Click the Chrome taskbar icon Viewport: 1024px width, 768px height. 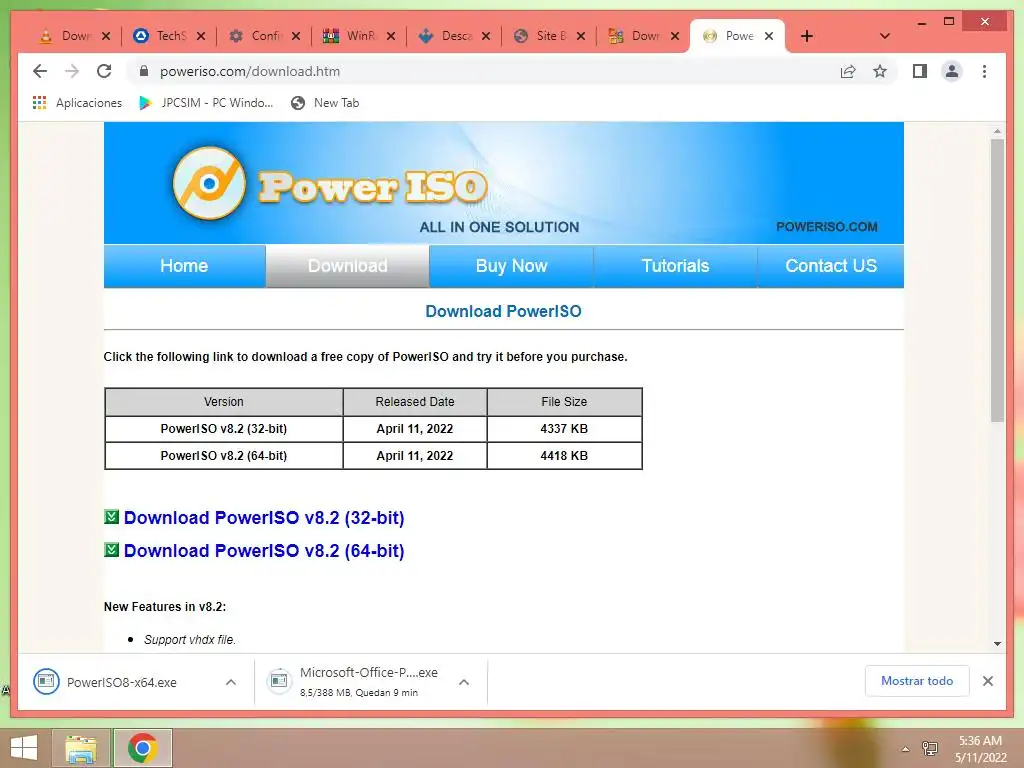click(142, 748)
